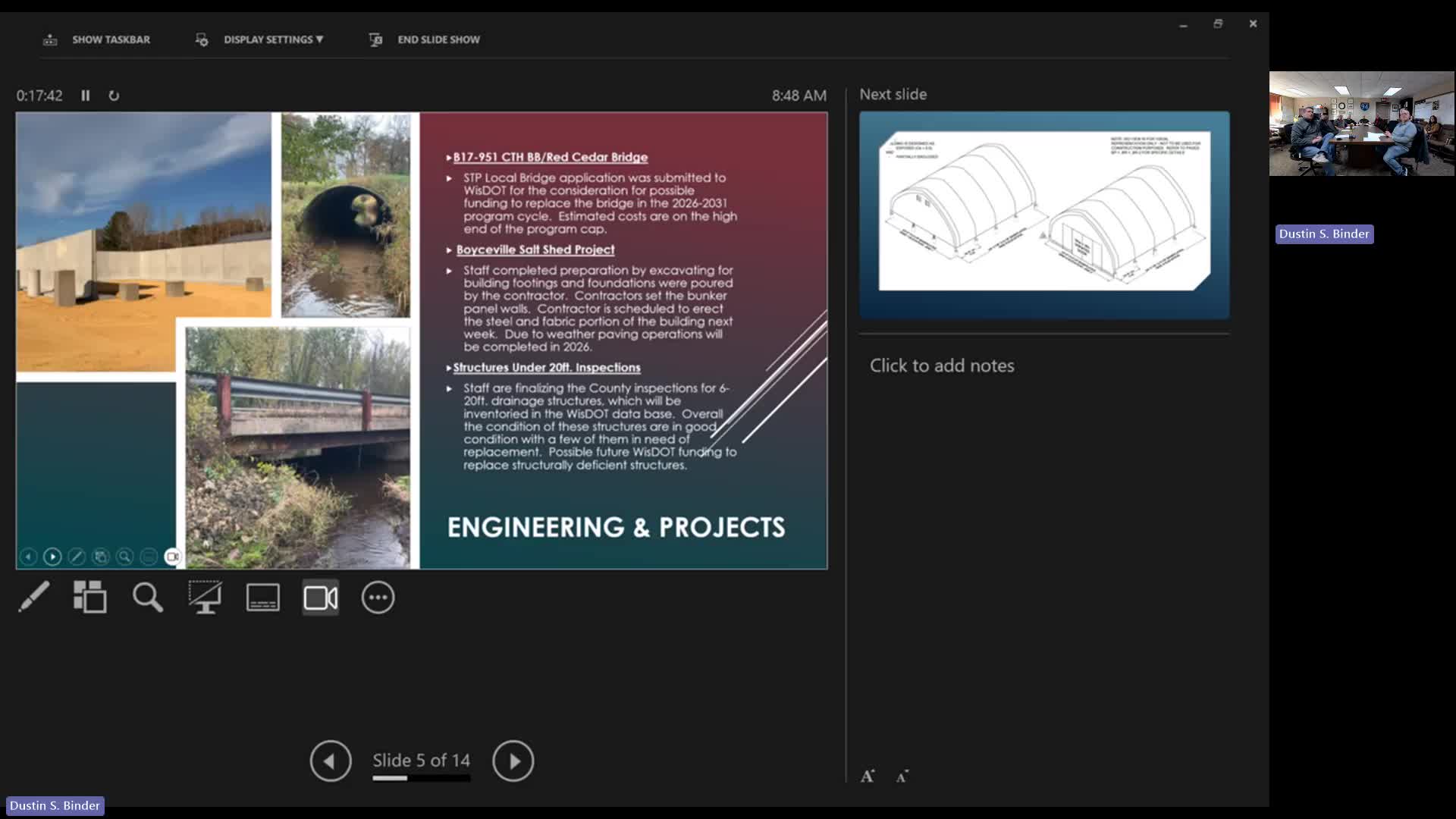Toggle subtitles on the presentation
The width and height of the screenshot is (1456, 819).
[x=263, y=598]
